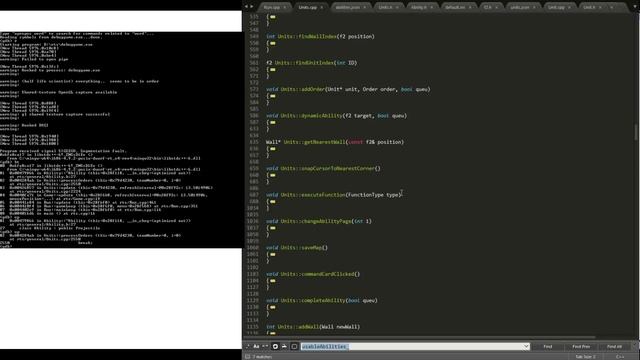Unfold the collapsed body of executeFunction

click(x=273, y=202)
